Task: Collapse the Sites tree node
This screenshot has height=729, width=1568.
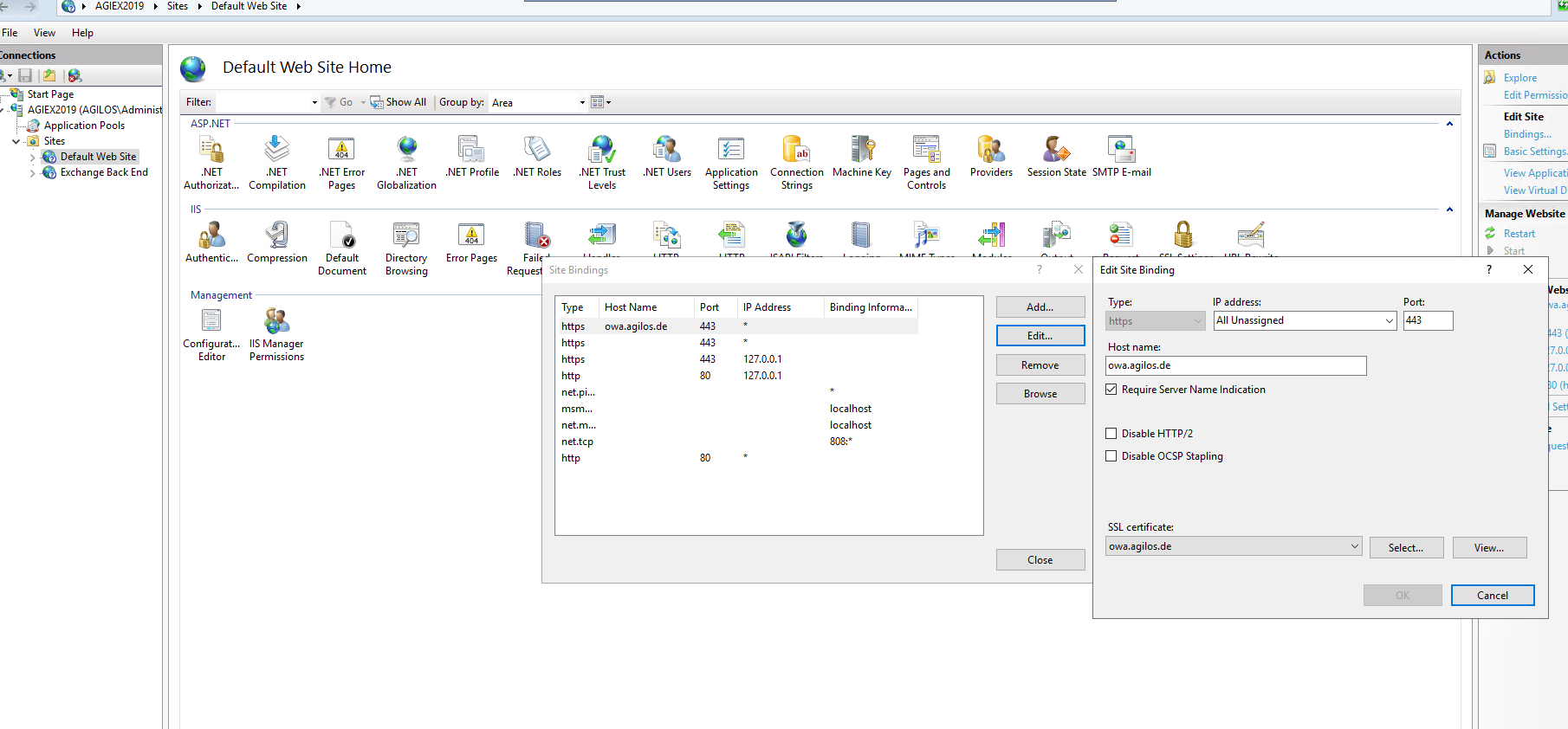Action: coord(16,141)
